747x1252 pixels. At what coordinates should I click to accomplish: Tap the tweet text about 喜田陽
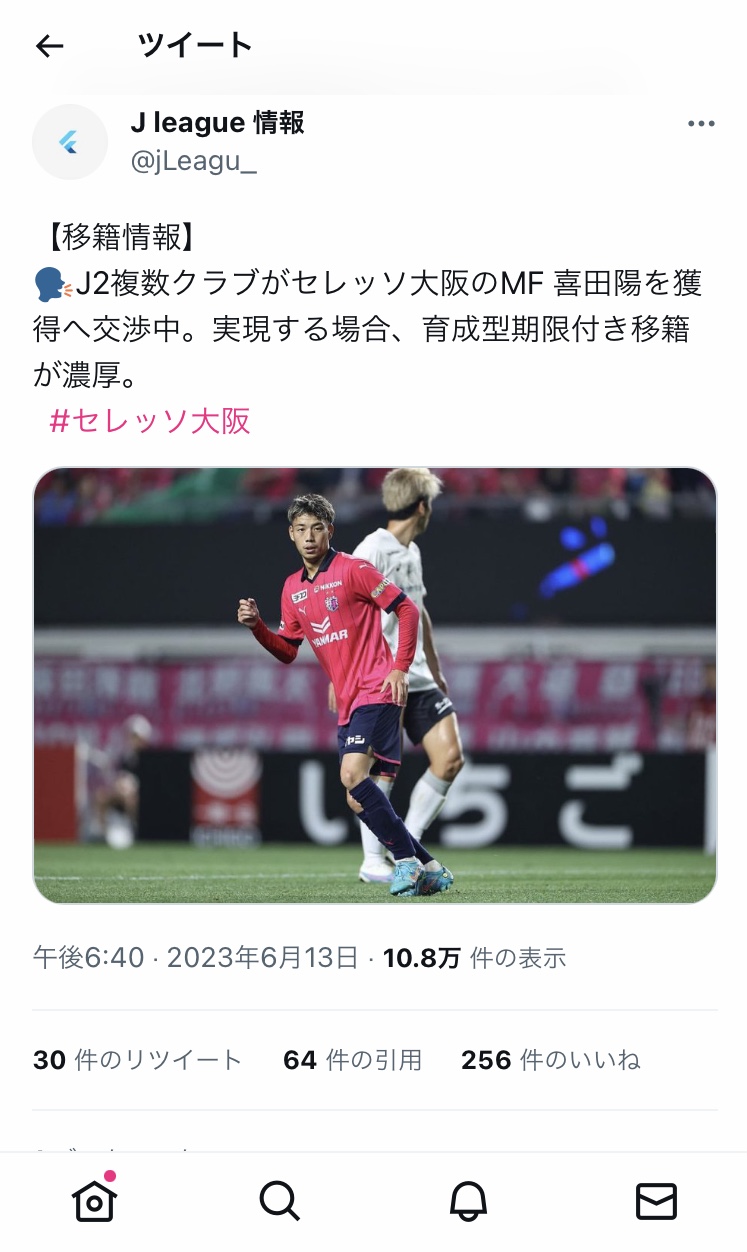coord(368,331)
